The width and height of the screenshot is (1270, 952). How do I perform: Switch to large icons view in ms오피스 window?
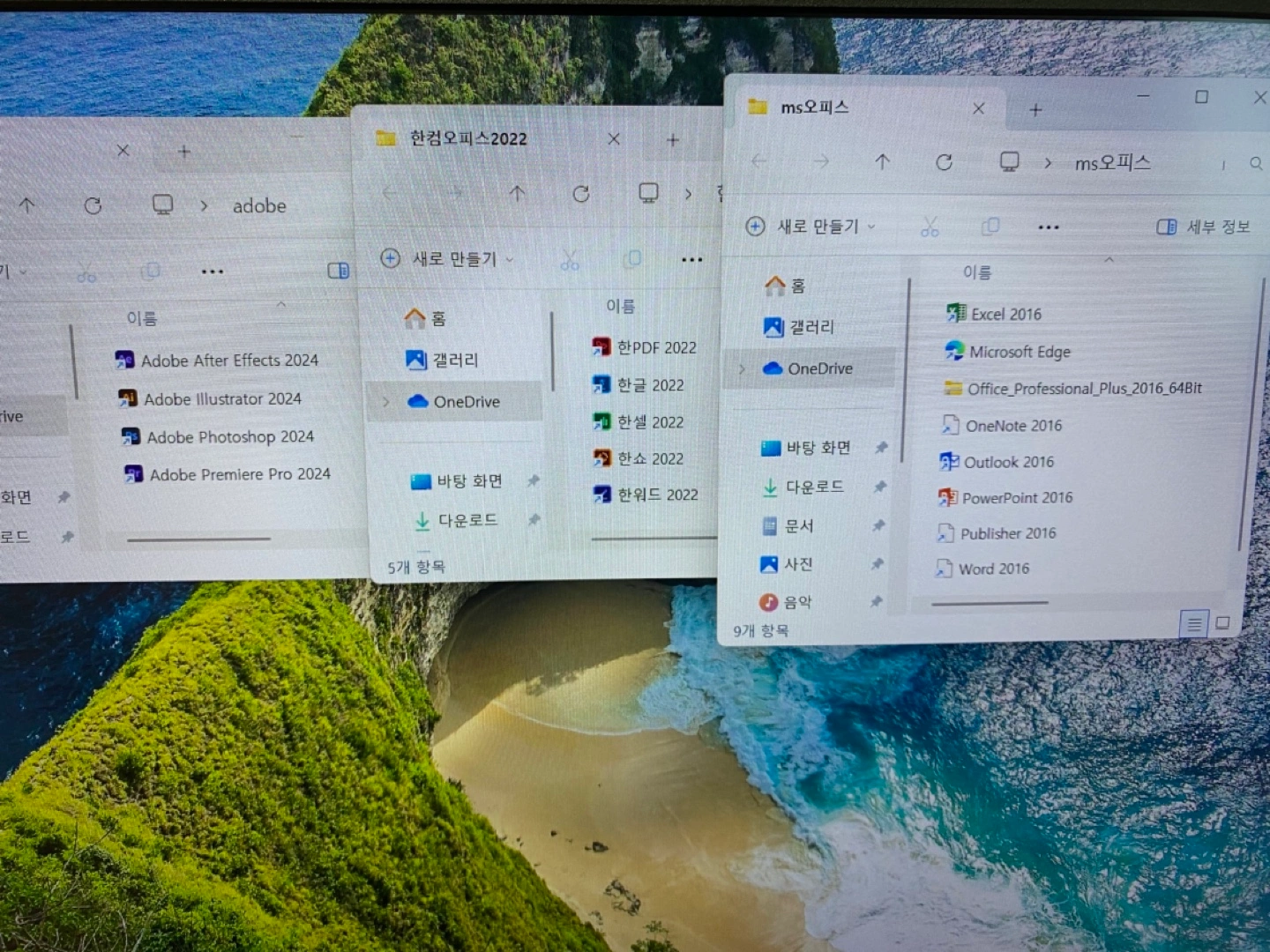pos(1222,622)
